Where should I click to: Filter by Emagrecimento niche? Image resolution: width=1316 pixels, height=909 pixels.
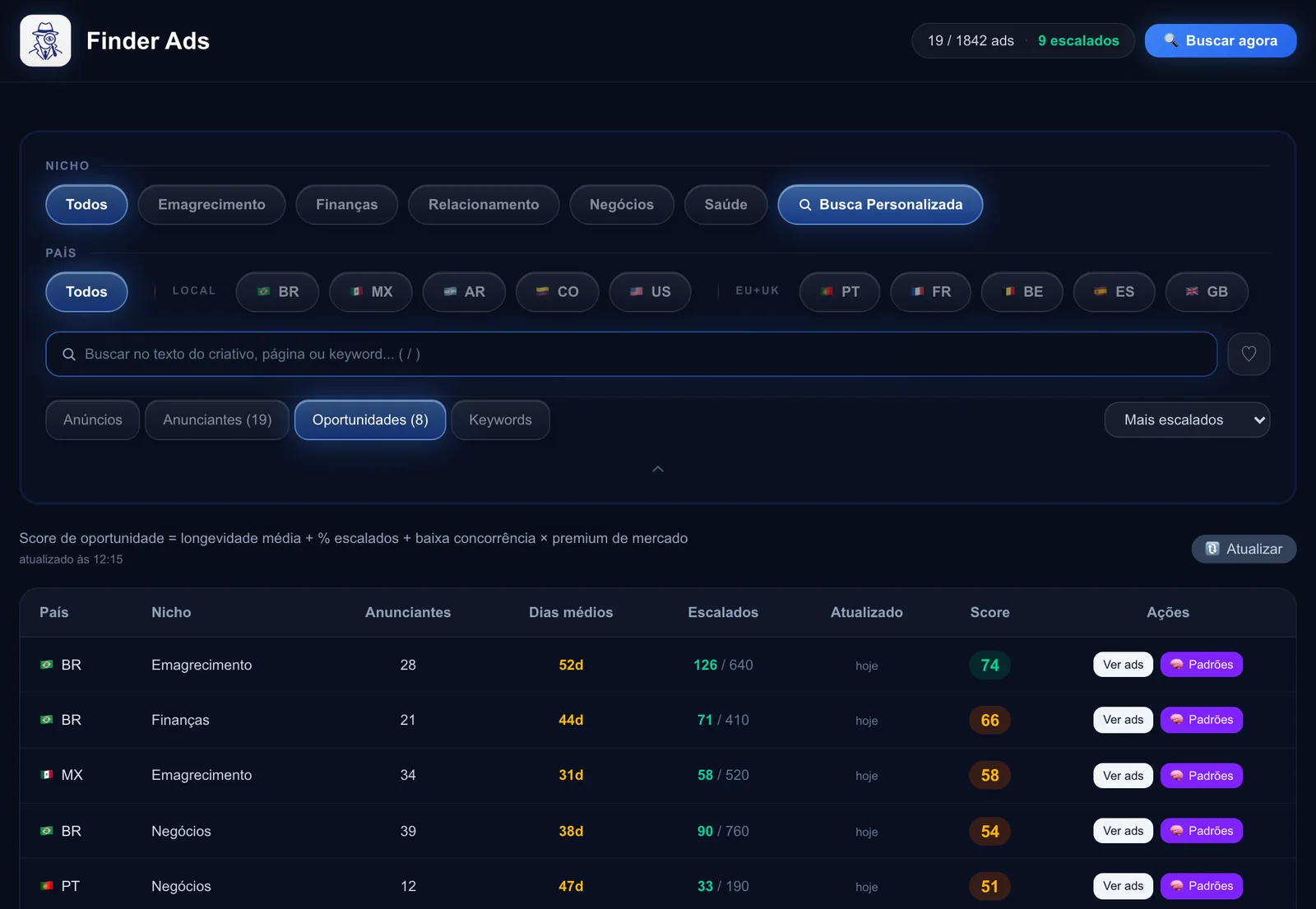[x=211, y=204]
